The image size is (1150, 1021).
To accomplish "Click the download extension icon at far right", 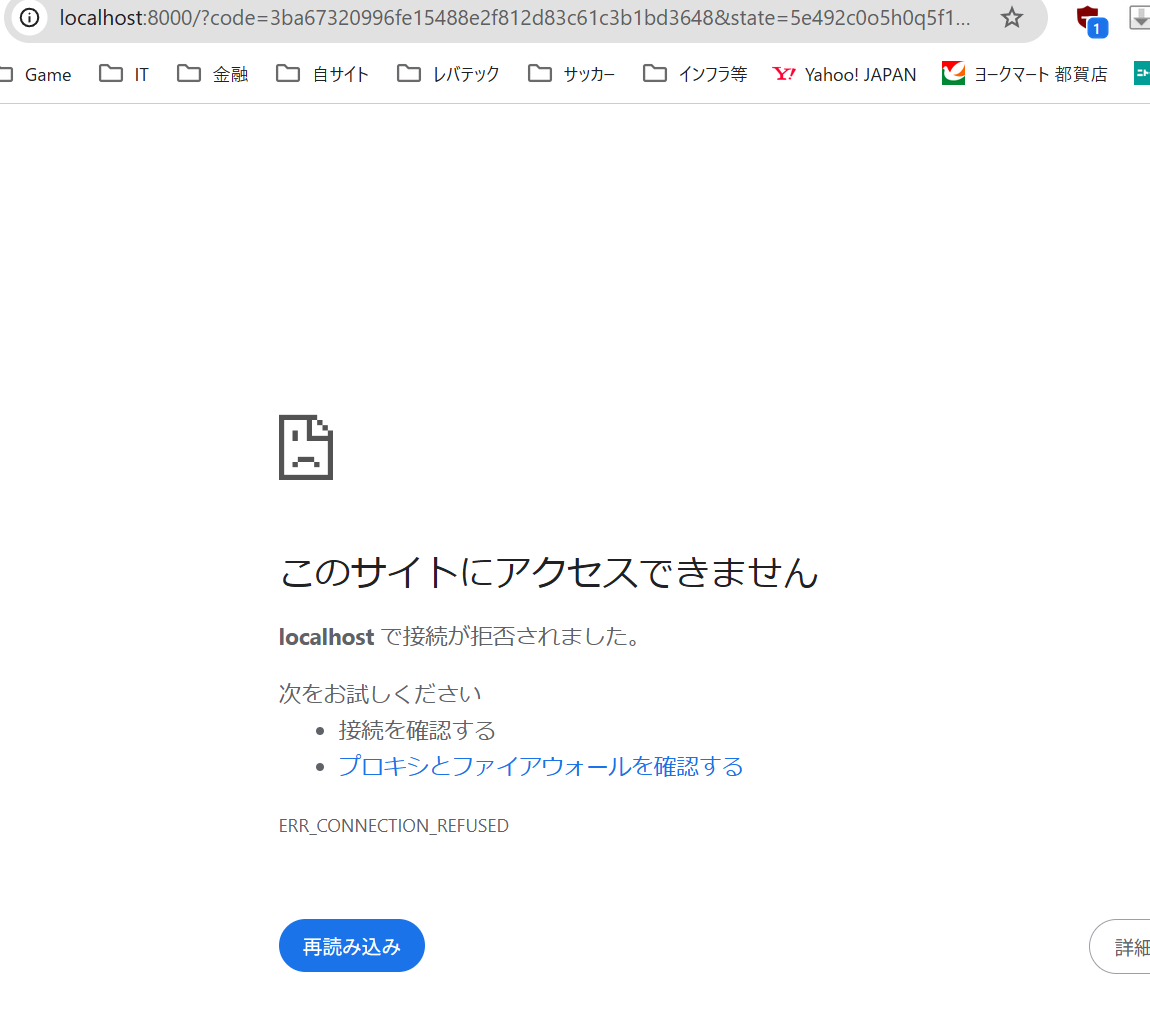I will pyautogui.click(x=1140, y=18).
